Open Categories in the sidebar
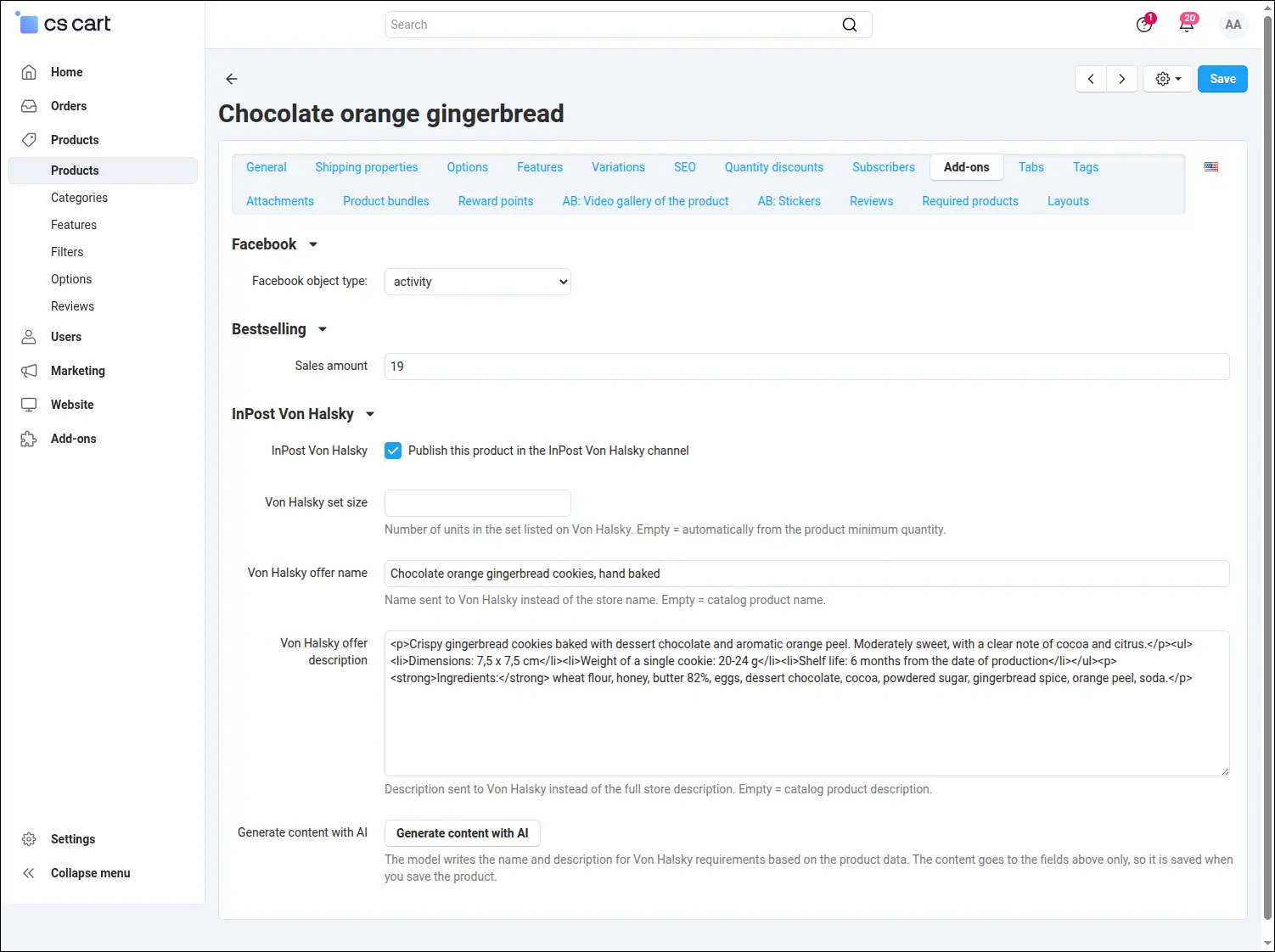Image resolution: width=1275 pixels, height=952 pixels. 79,198
